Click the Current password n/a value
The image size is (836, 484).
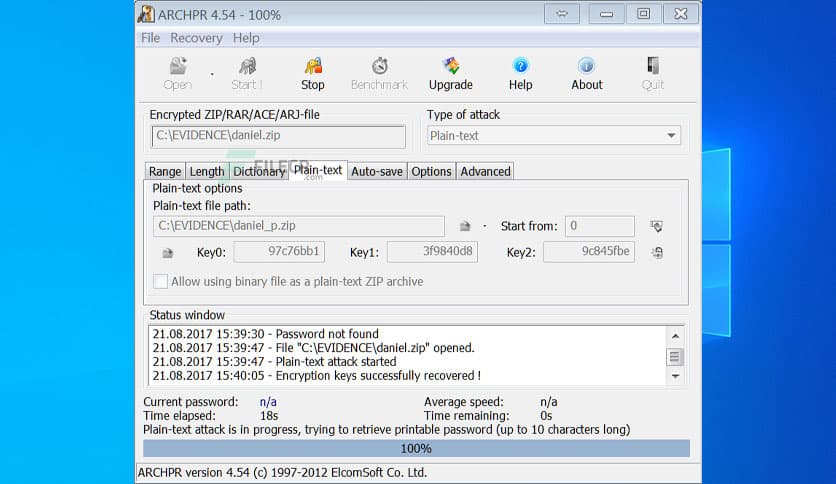268,402
